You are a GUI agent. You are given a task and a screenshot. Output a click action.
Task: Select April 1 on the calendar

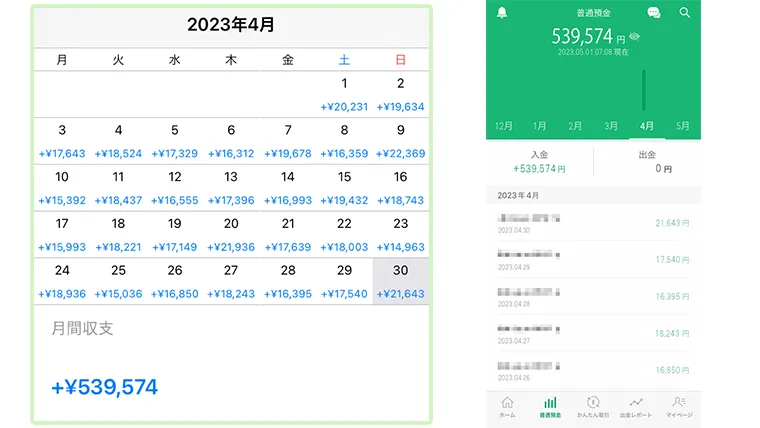coord(344,93)
